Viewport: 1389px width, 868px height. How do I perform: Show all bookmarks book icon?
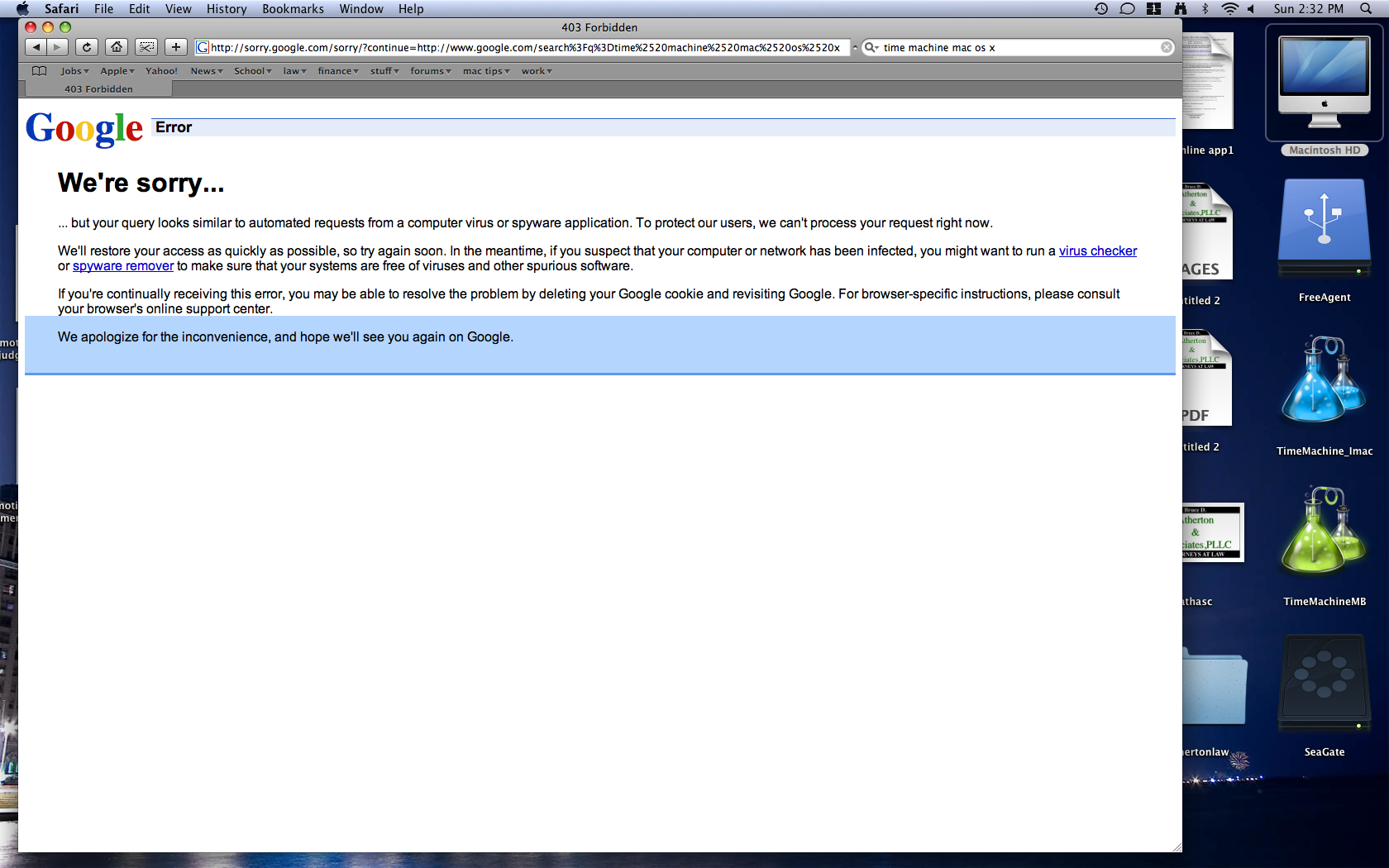coord(39,71)
